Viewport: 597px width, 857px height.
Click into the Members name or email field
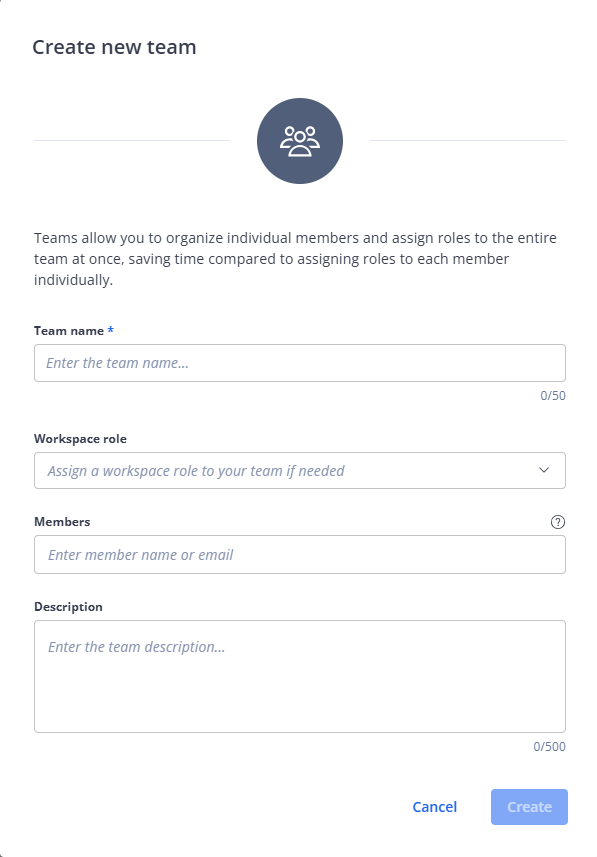(x=300, y=555)
